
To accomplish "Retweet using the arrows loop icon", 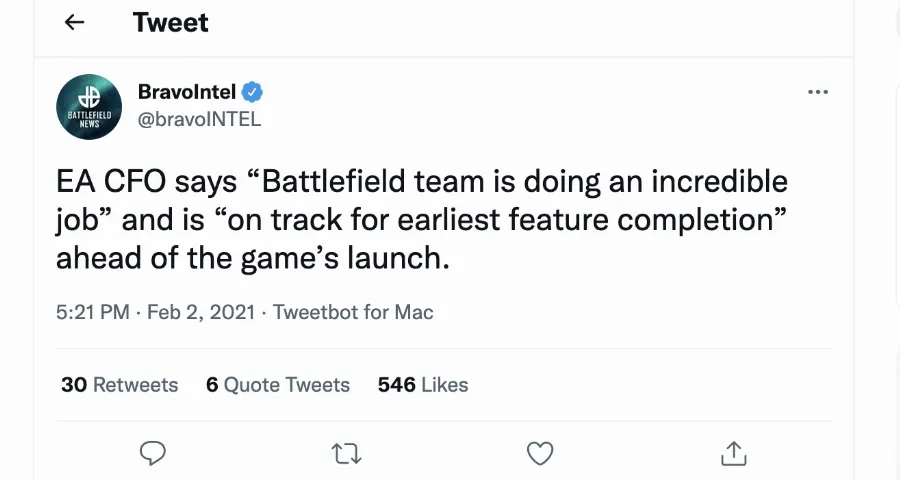I will (x=347, y=454).
